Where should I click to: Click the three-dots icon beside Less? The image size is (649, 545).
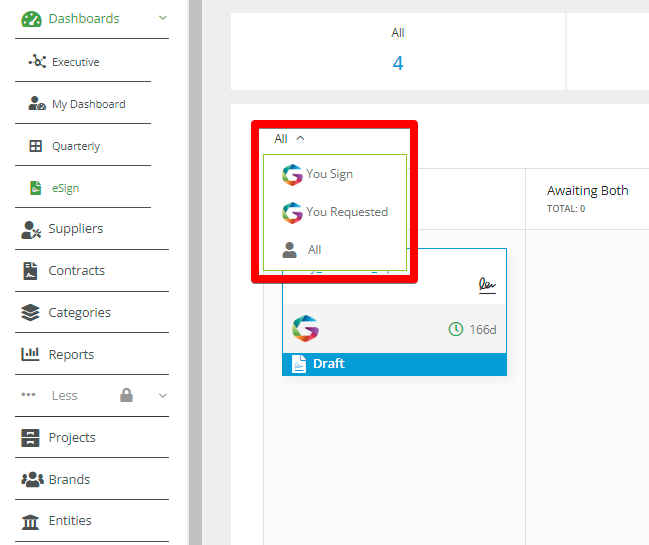[28, 395]
